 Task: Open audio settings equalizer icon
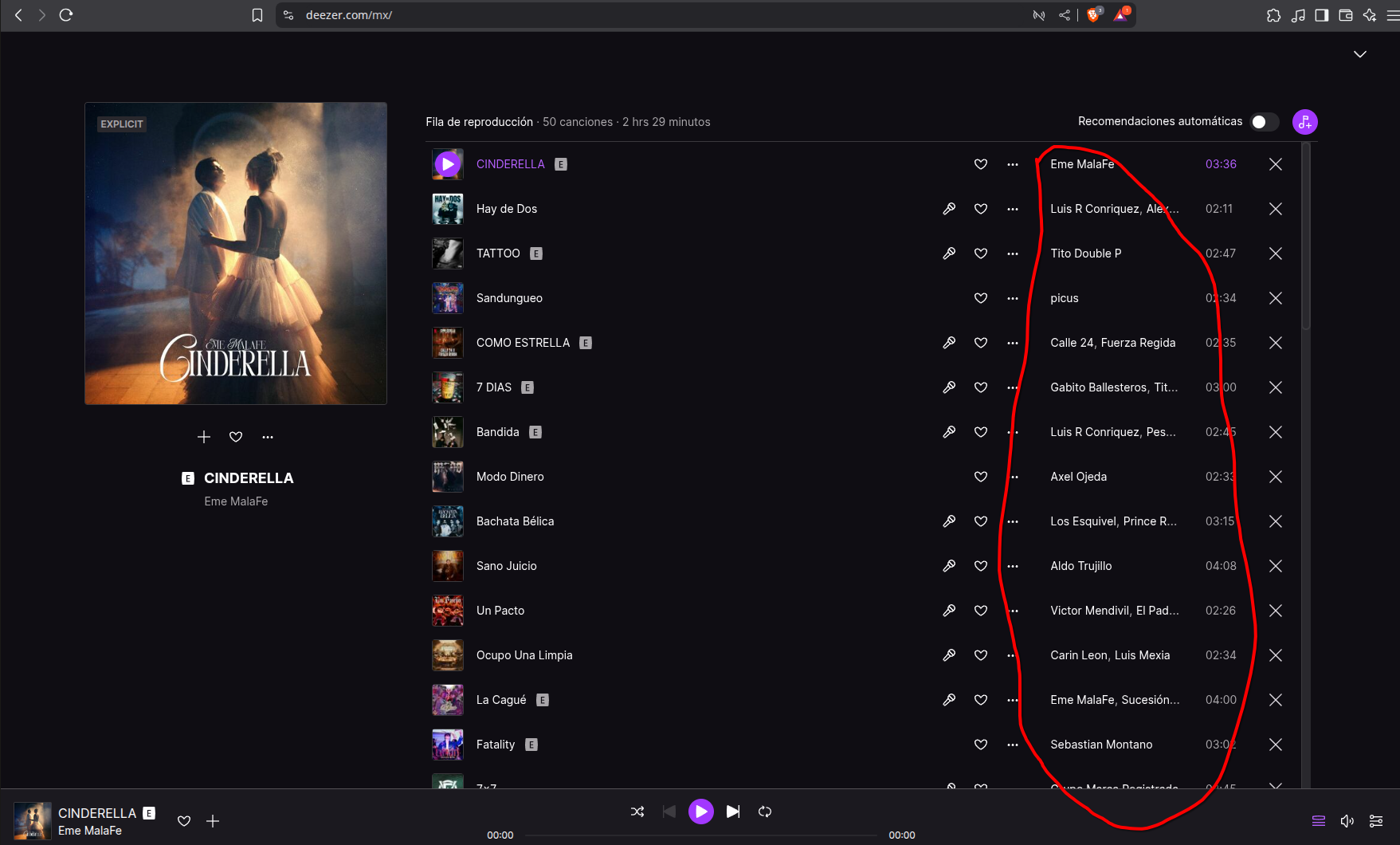click(x=1376, y=821)
